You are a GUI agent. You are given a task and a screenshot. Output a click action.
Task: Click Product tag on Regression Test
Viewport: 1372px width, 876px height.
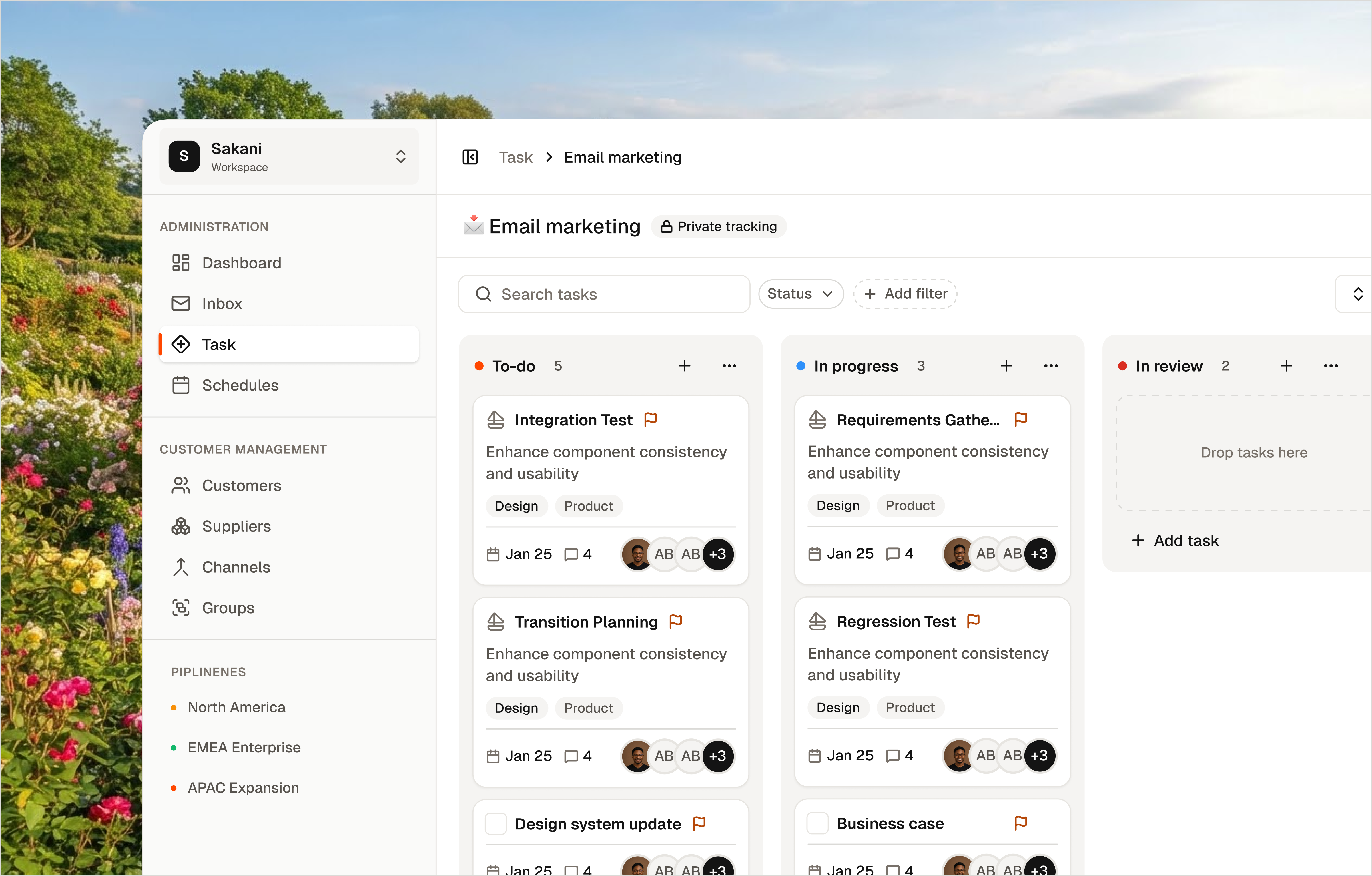(x=910, y=707)
